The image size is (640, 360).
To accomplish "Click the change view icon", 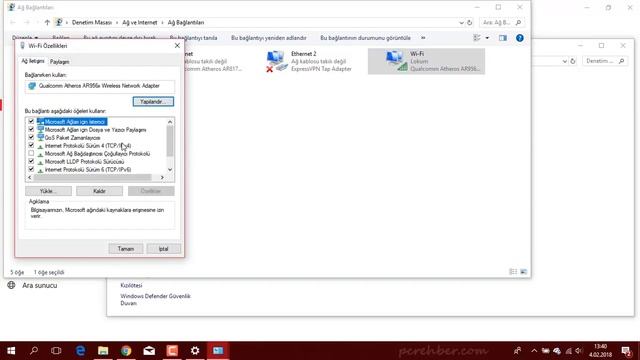I will tap(477, 38).
